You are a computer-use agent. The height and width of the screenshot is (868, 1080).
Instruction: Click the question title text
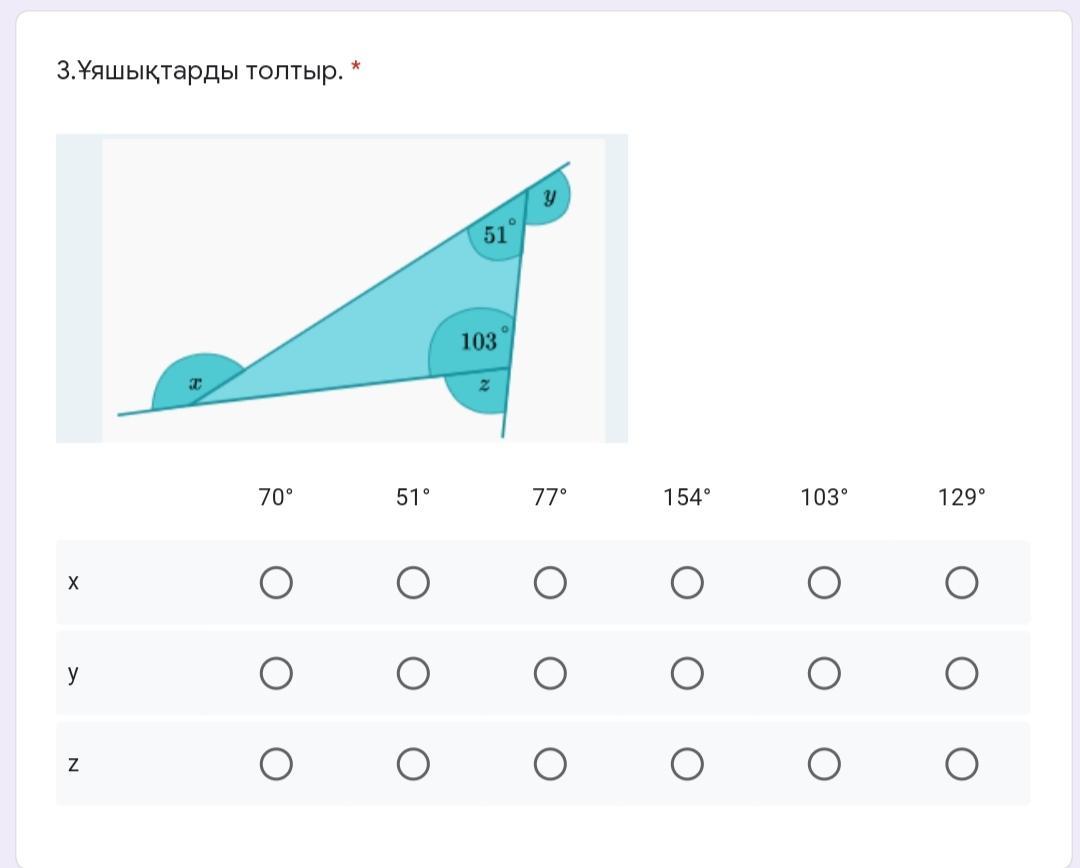point(200,70)
